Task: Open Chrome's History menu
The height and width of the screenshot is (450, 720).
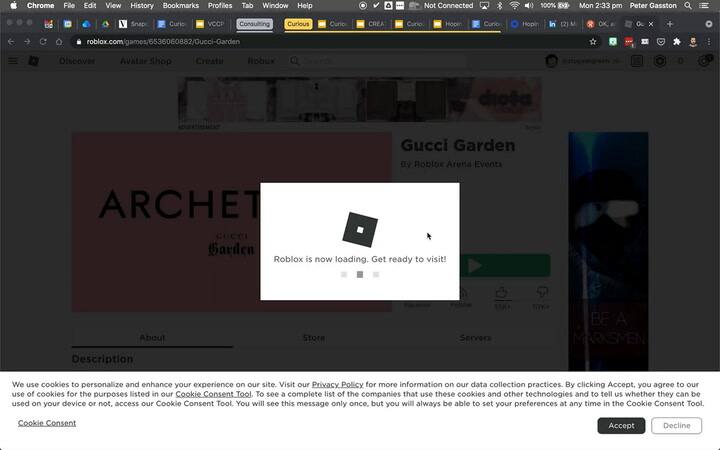Action: (141, 6)
